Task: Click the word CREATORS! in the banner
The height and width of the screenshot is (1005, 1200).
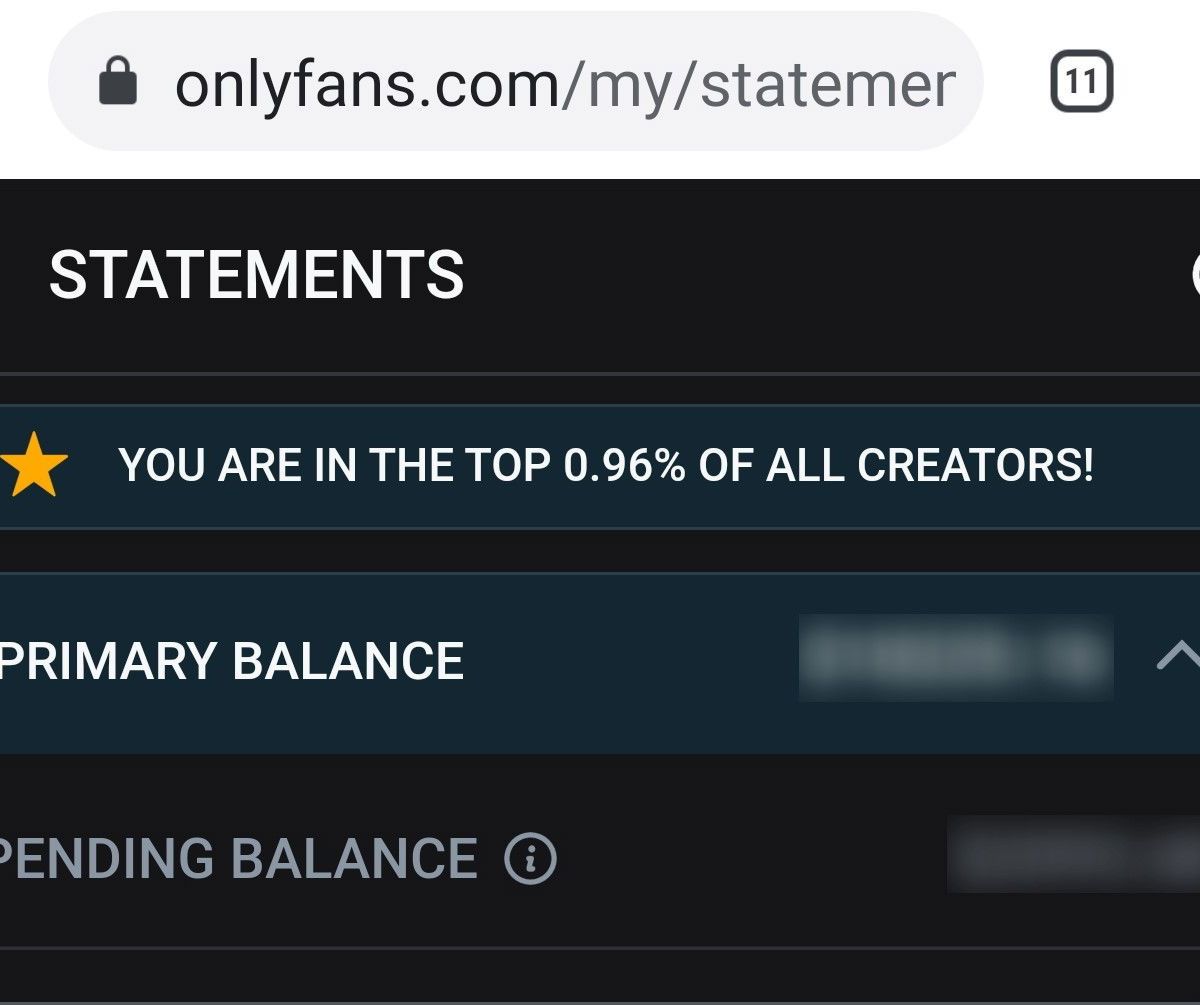Action: point(975,466)
